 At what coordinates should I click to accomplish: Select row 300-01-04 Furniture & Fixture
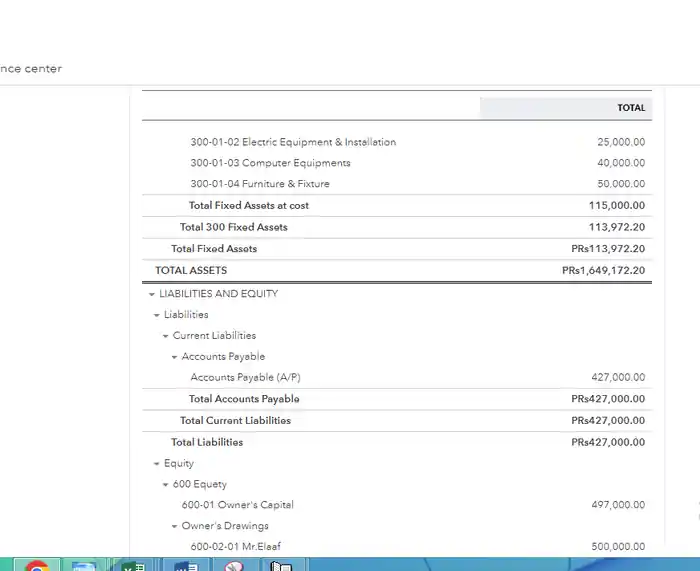coord(397,184)
